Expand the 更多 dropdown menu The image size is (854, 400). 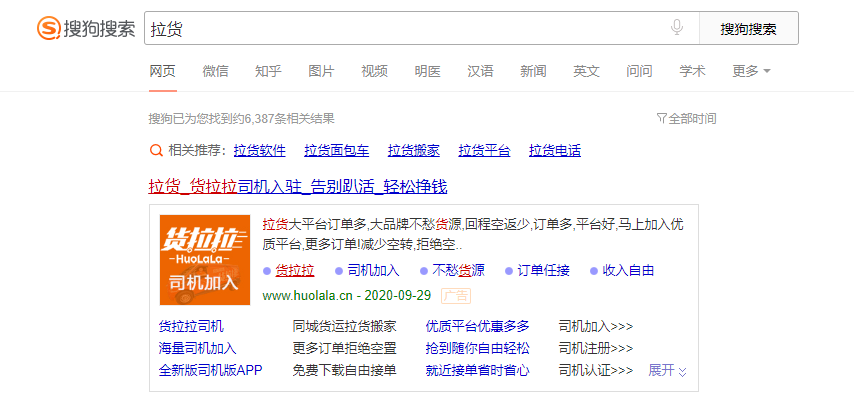(752, 71)
